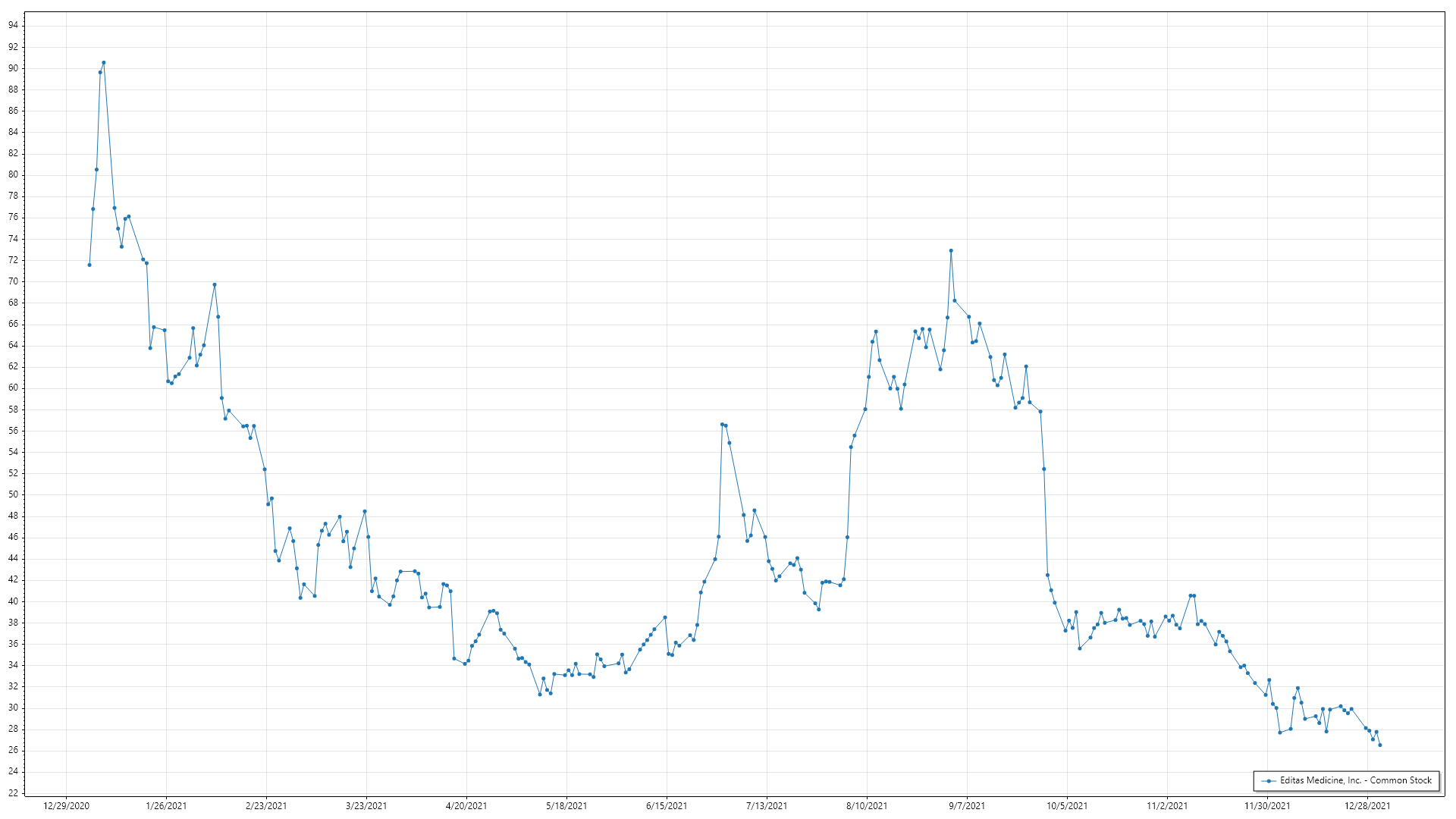Click the 7/13/2021 x-axis date label
Image resolution: width=1456 pixels, height=819 pixels.
point(767,806)
